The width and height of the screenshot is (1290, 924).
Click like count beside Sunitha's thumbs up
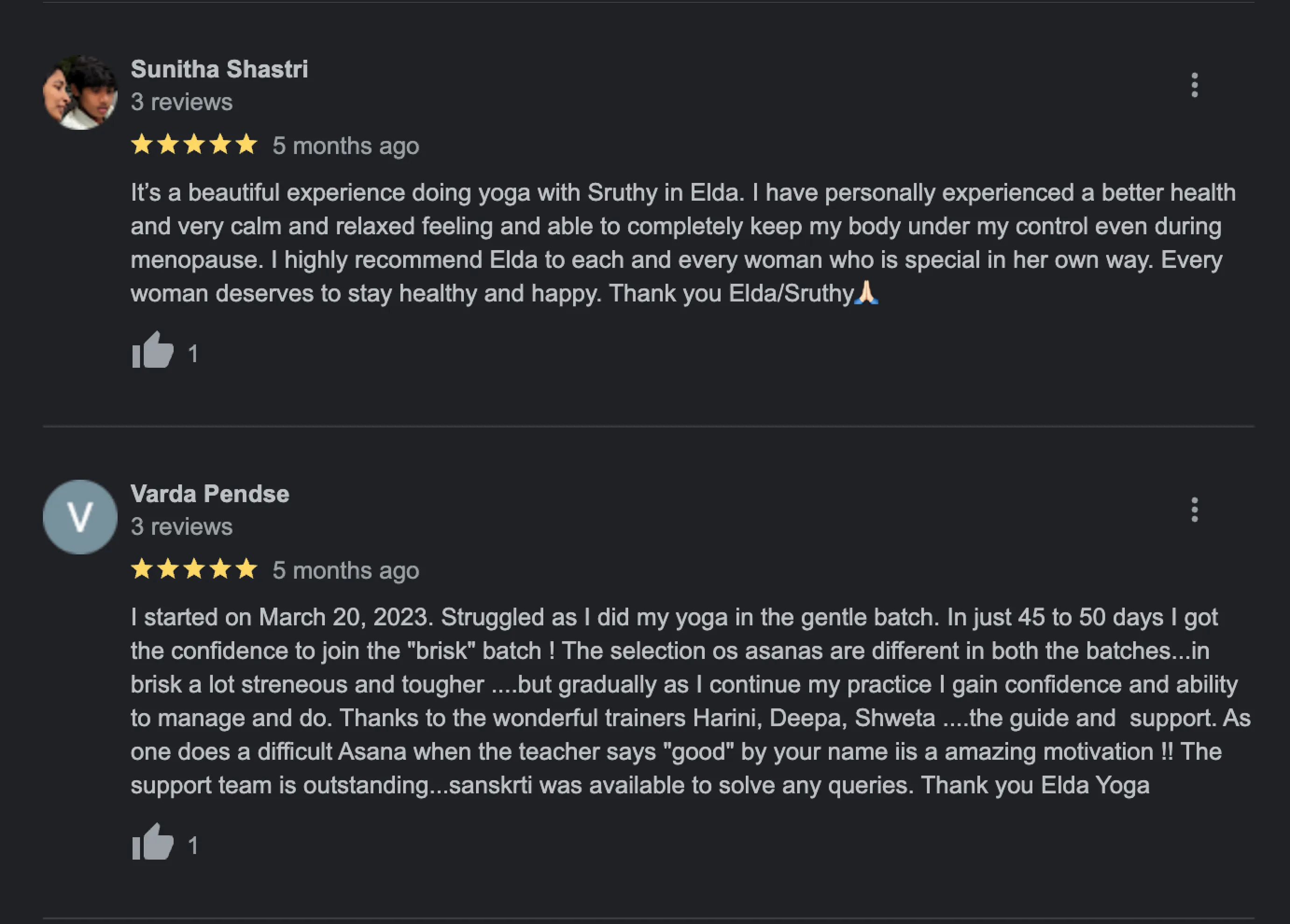[193, 354]
